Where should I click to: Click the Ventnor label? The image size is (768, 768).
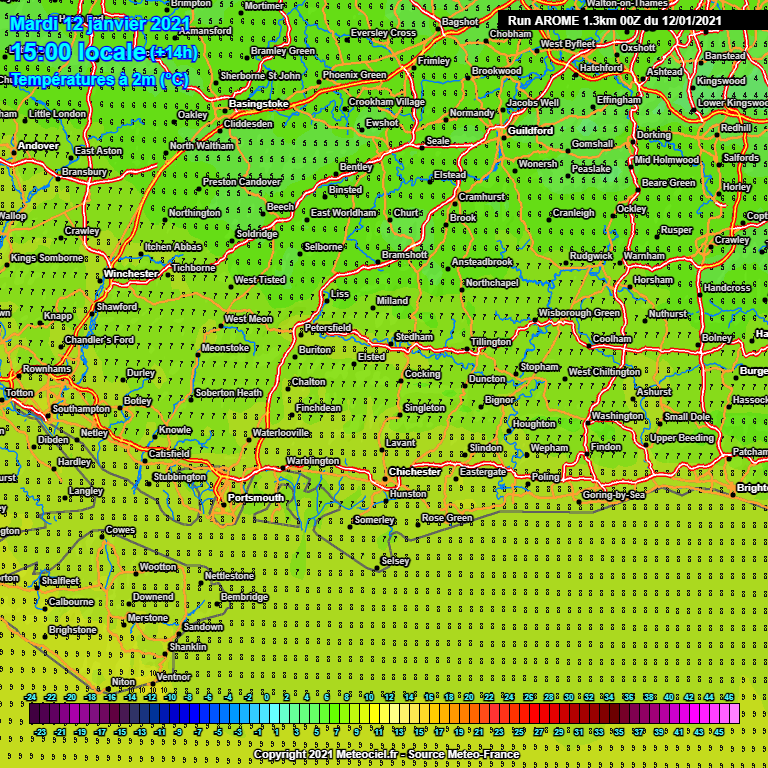tap(173, 676)
